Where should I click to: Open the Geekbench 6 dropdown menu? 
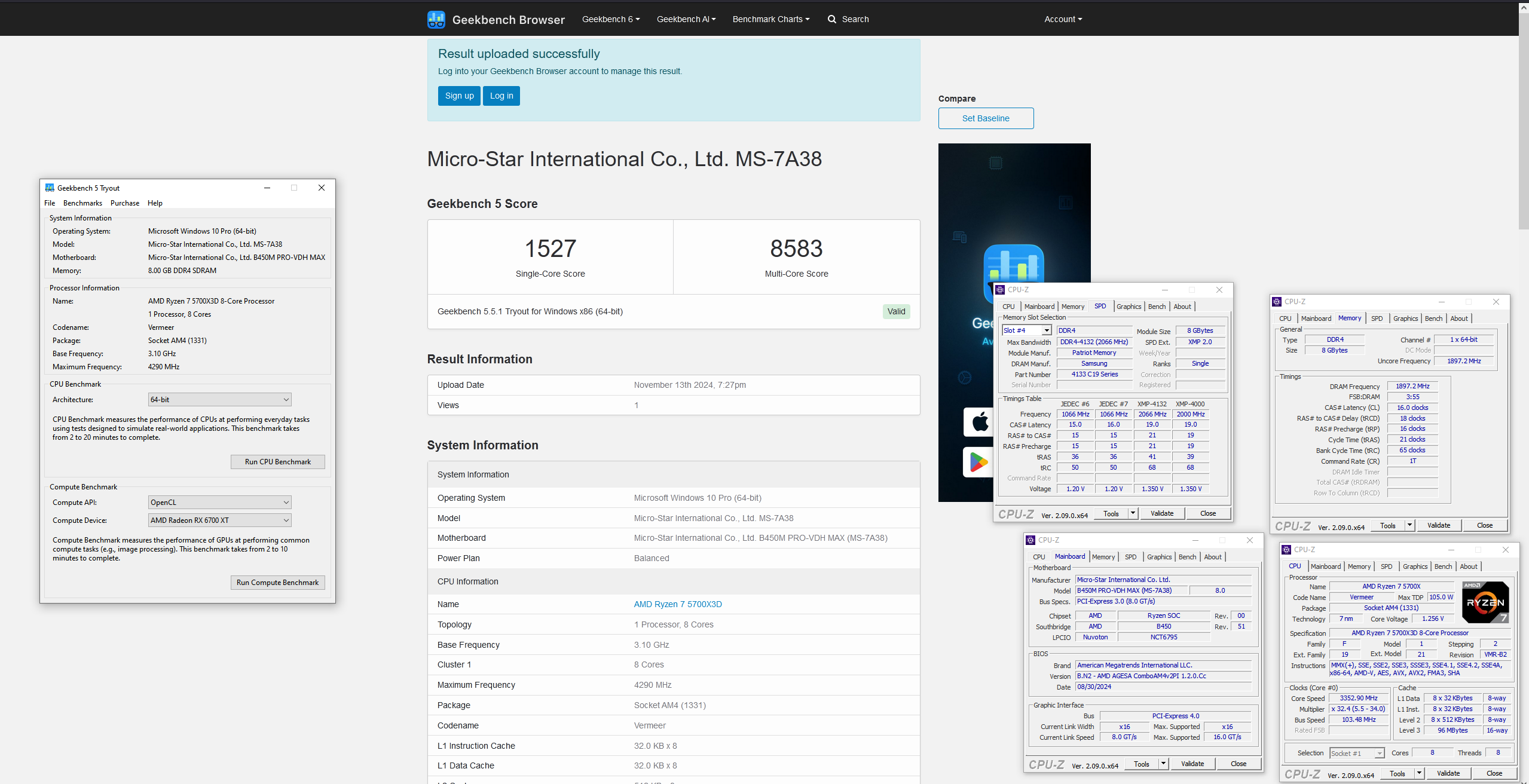pyautogui.click(x=611, y=19)
